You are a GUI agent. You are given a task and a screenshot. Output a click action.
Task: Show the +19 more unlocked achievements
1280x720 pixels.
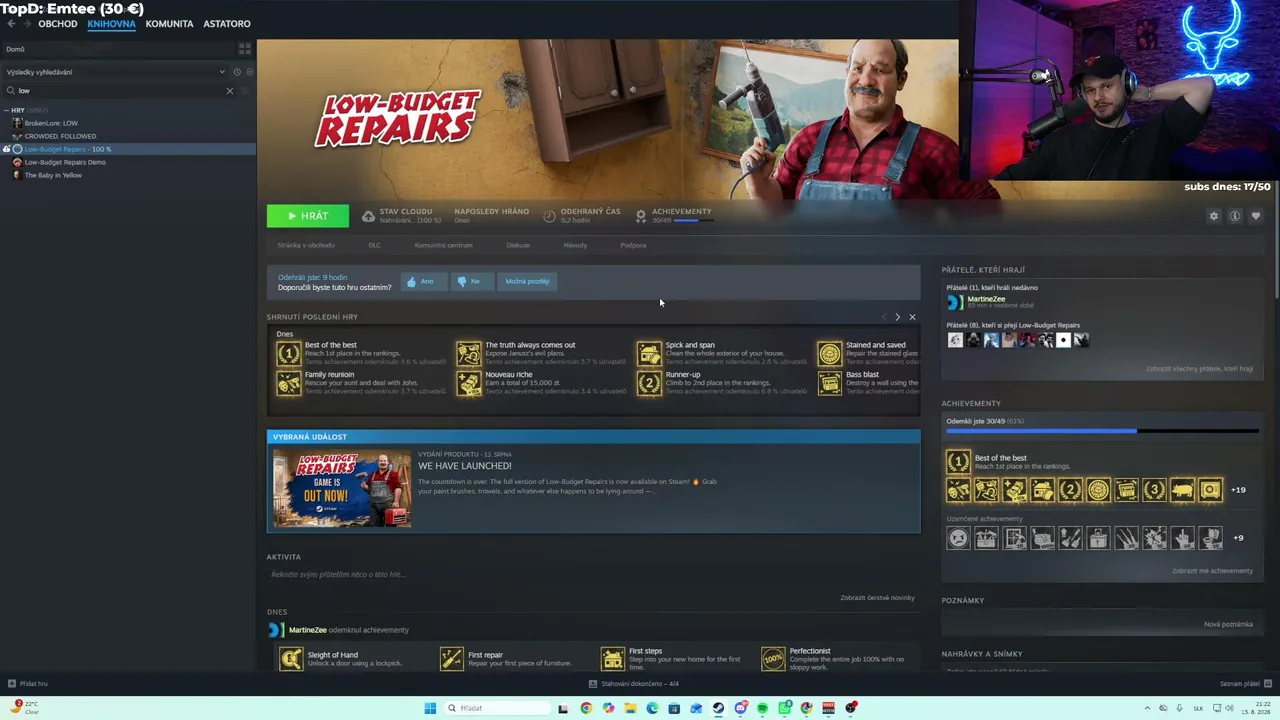(x=1238, y=490)
